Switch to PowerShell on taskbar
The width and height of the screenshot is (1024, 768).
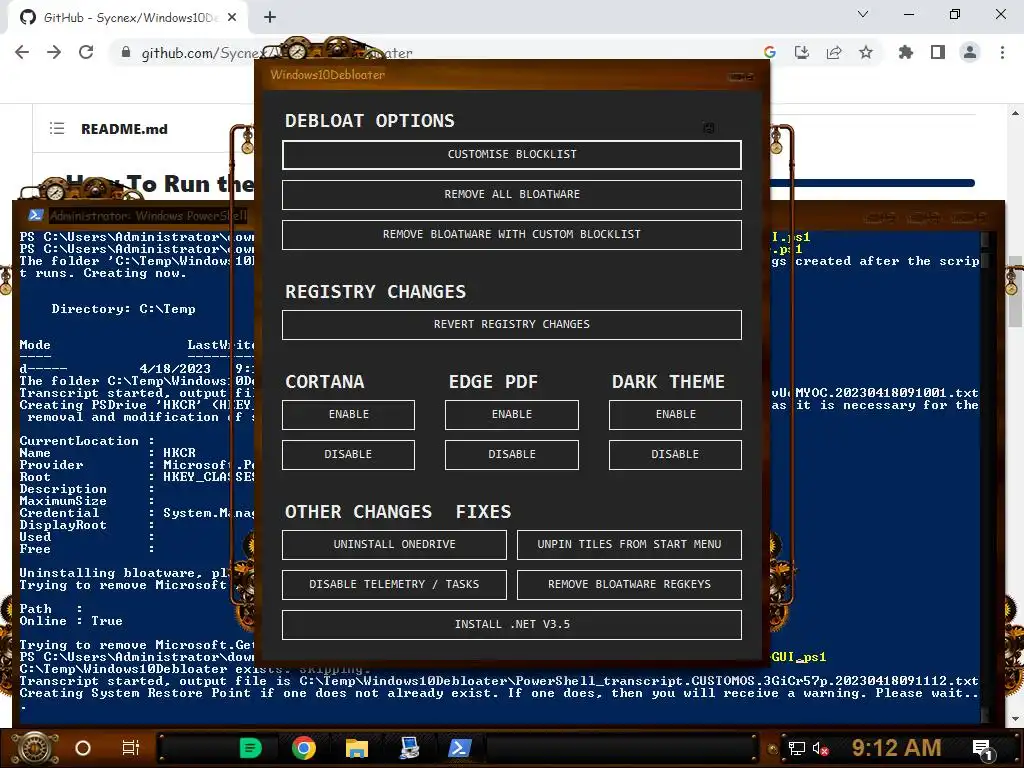(x=460, y=748)
